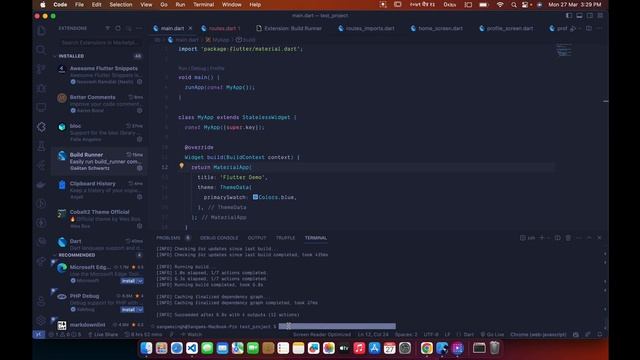The width and height of the screenshot is (640, 360).
Task: Switch to the DEBUG CONSOLE panel tab
Action: click(x=219, y=238)
